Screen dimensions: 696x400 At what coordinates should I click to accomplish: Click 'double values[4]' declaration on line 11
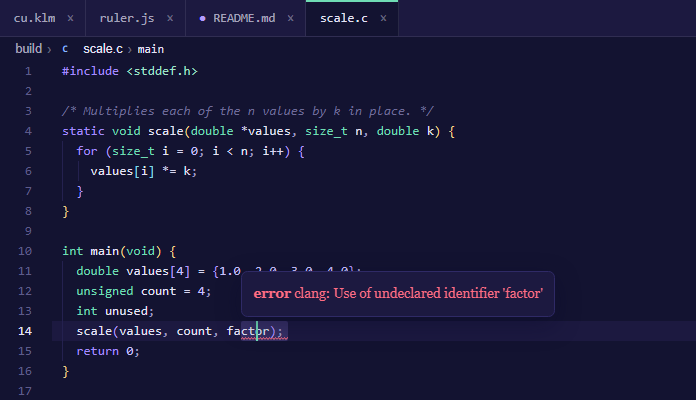click(133, 271)
